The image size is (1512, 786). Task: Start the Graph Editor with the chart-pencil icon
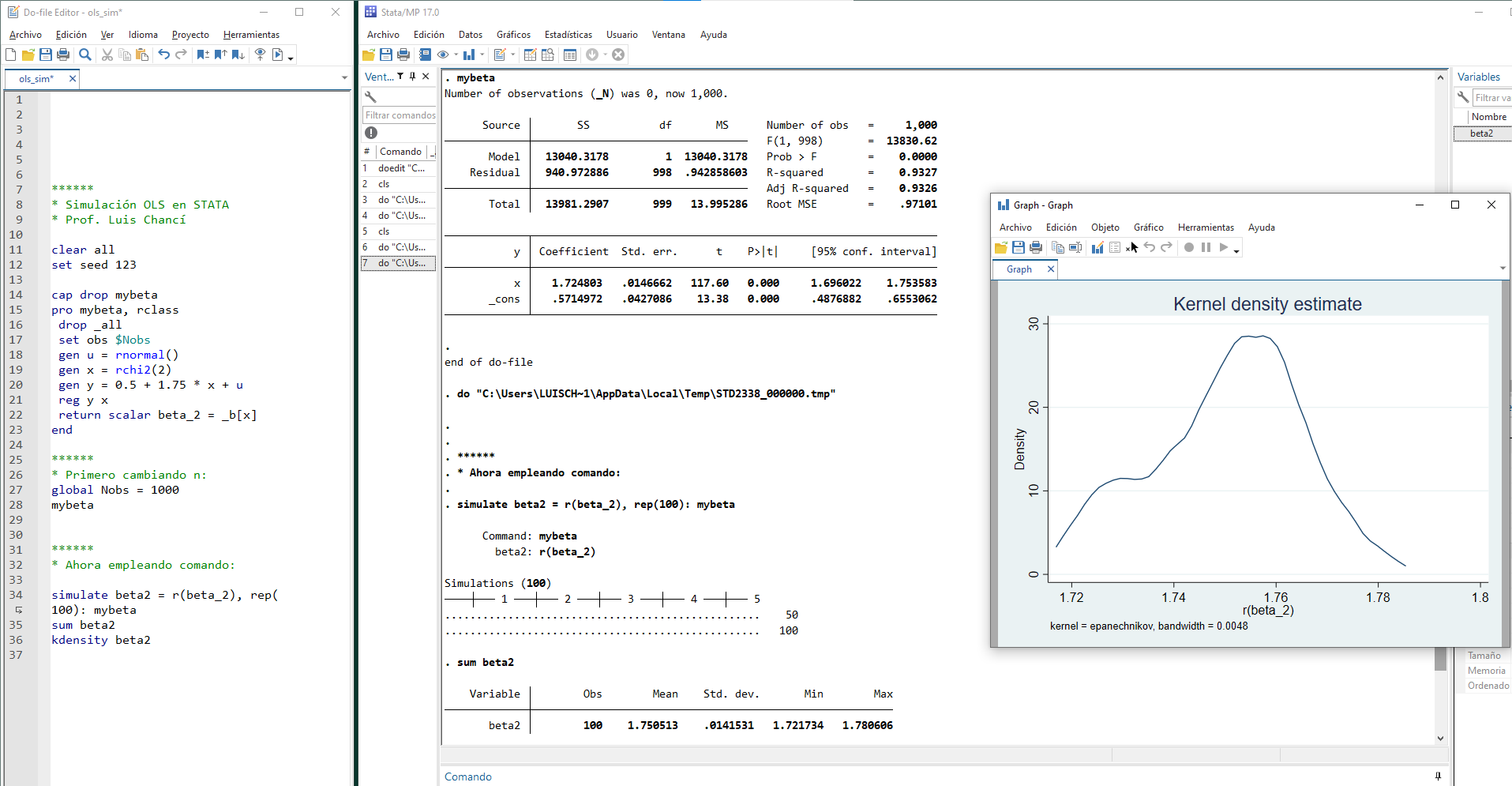point(1097,247)
